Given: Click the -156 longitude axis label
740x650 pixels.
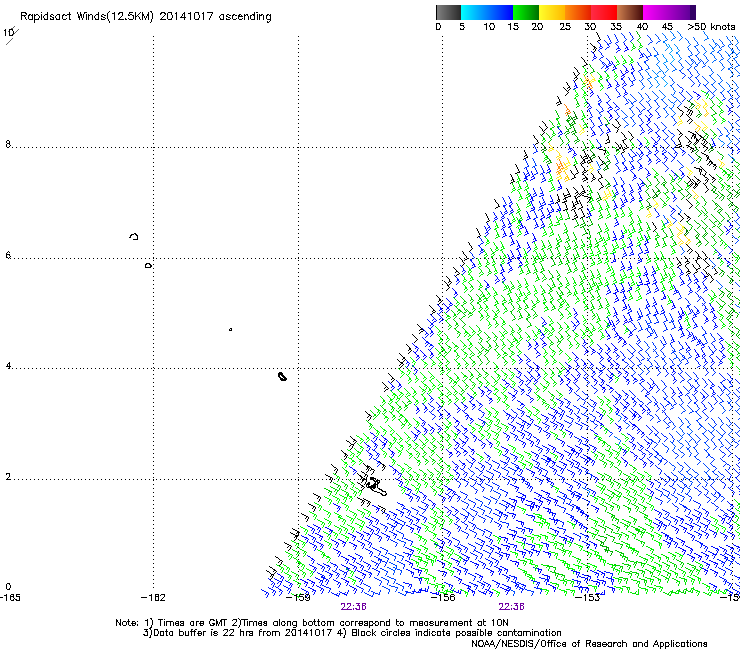Looking at the screenshot, I should pyautogui.click(x=443, y=598).
